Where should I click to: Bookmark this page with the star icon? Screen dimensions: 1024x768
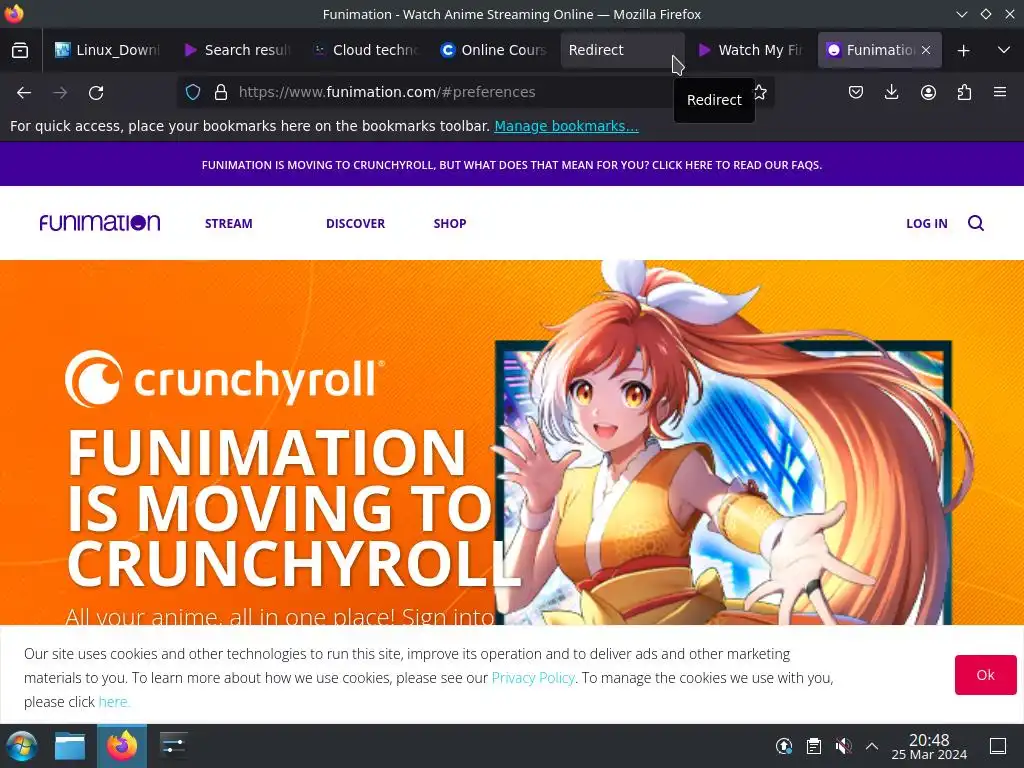760,92
